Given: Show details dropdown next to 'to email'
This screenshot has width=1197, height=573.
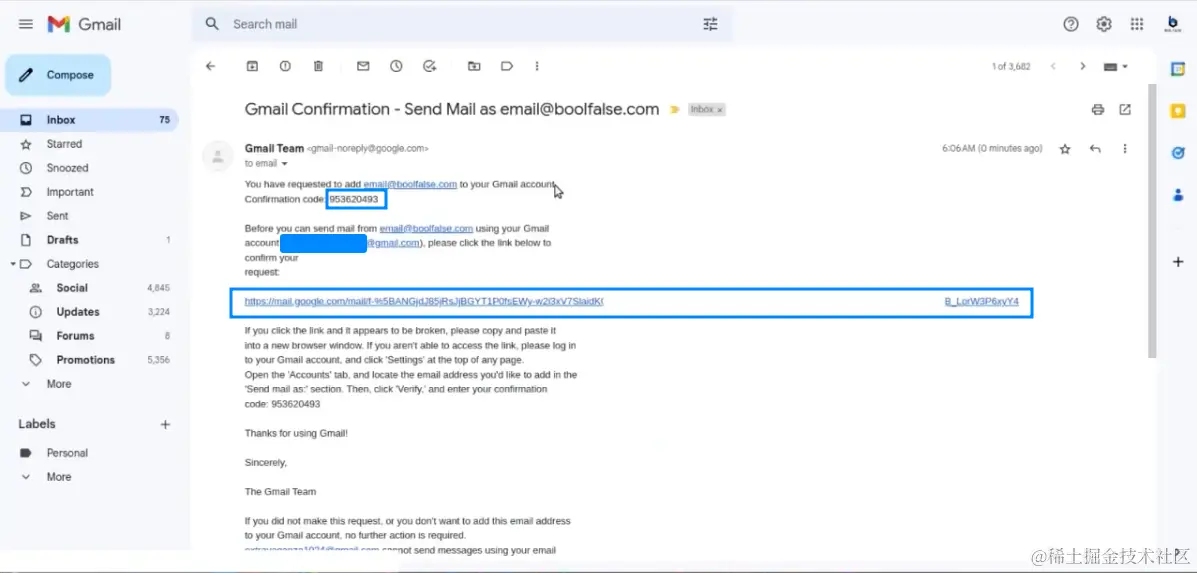Looking at the screenshot, I should [x=285, y=164].
